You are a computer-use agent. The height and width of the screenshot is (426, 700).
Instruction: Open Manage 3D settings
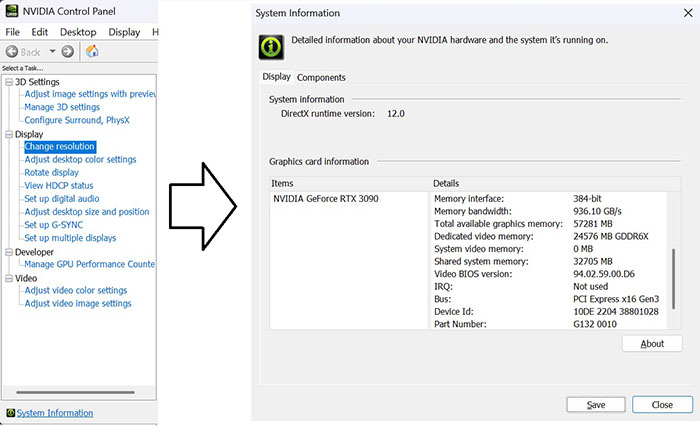pos(62,107)
